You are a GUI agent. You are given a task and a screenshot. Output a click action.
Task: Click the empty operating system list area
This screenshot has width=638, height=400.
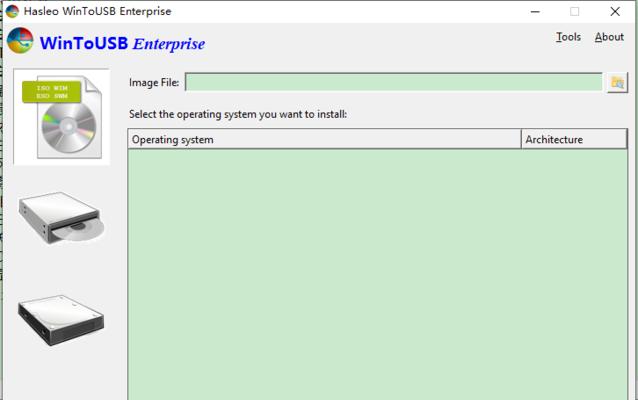point(378,275)
